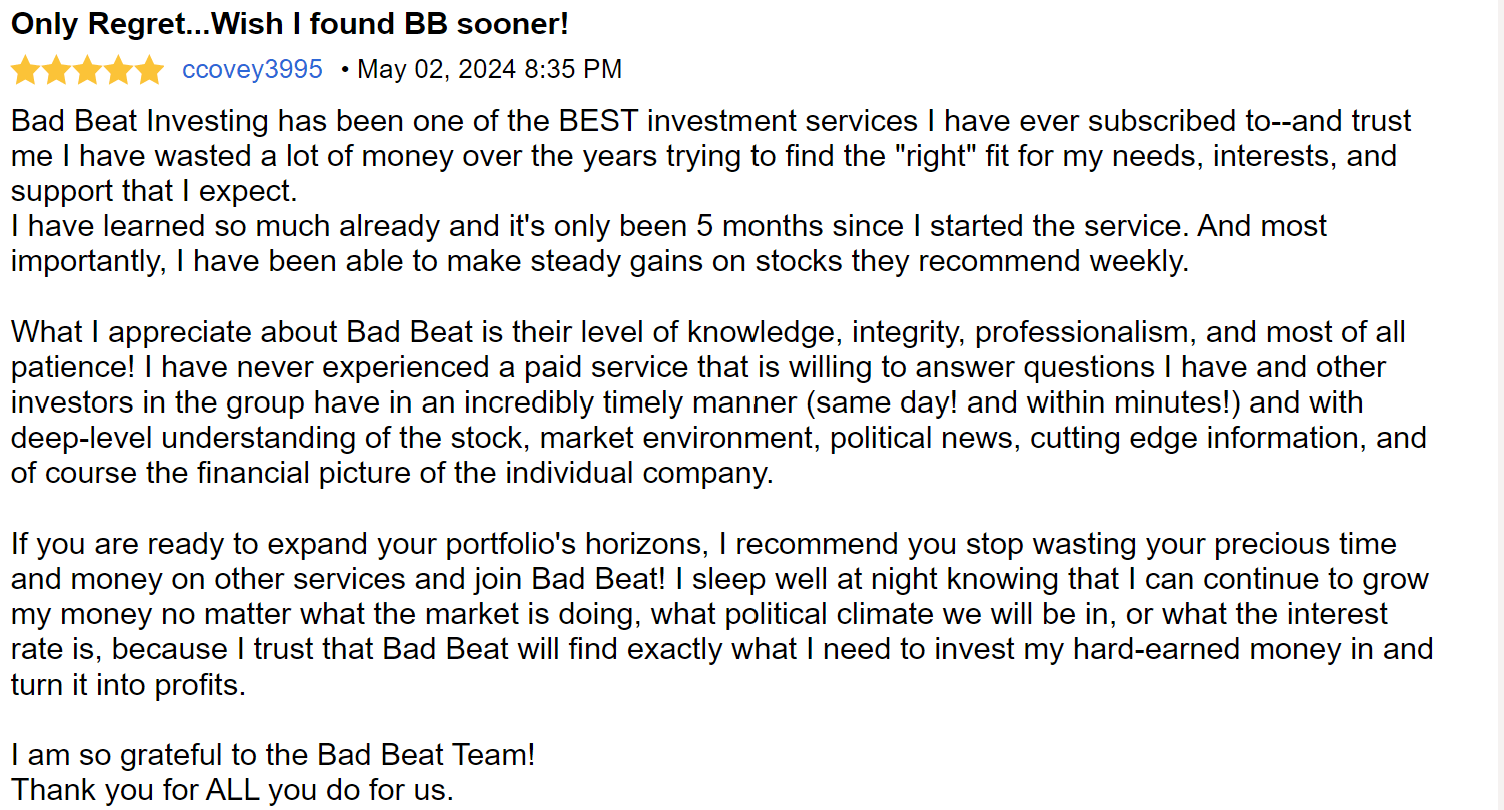Click the review title "Only Regret...Wish I found BB sooner!"
Viewport: 1504px width, 810px height.
tap(289, 25)
